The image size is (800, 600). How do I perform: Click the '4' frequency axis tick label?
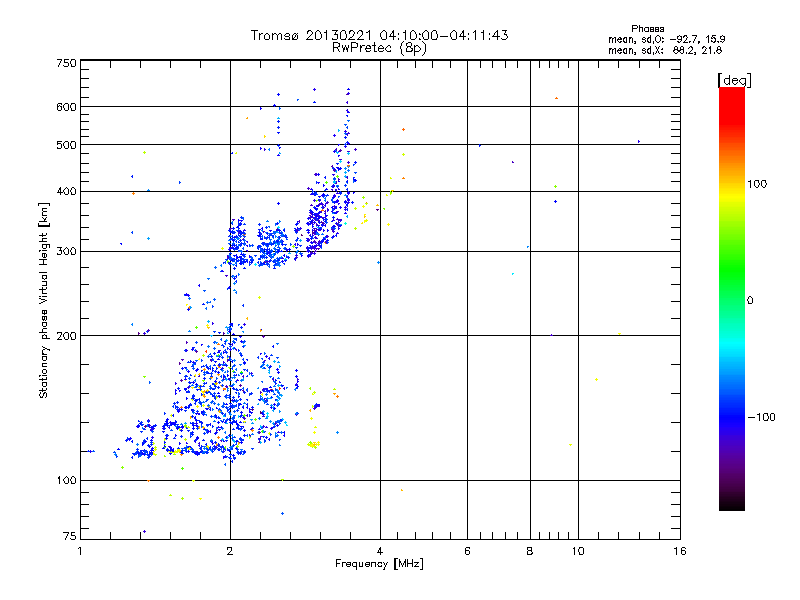pos(380,551)
